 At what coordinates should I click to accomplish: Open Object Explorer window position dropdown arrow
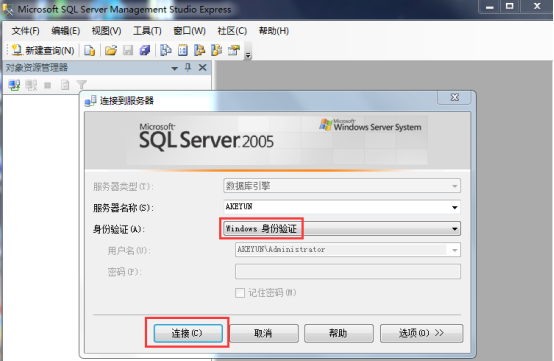pos(175,68)
